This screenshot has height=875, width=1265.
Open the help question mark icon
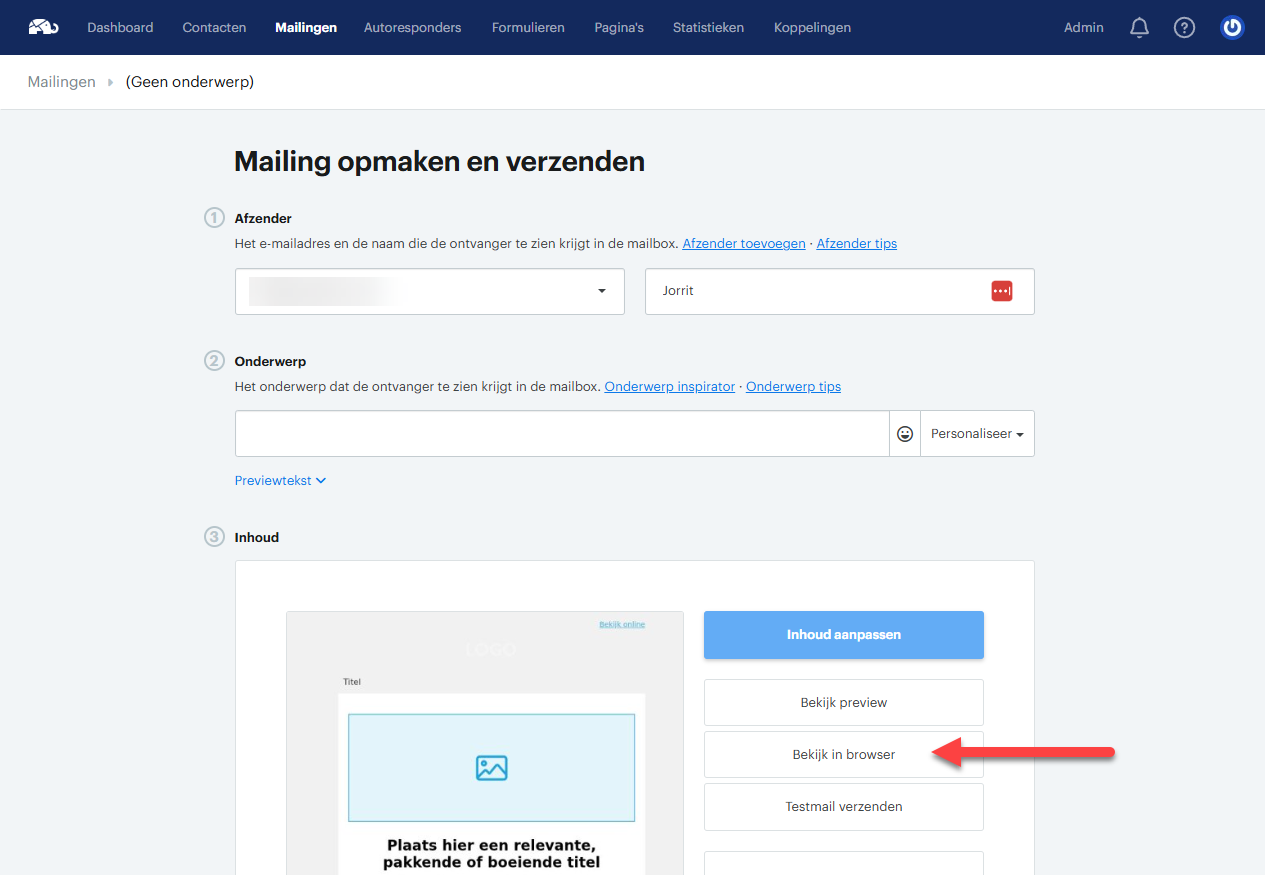(x=1184, y=28)
